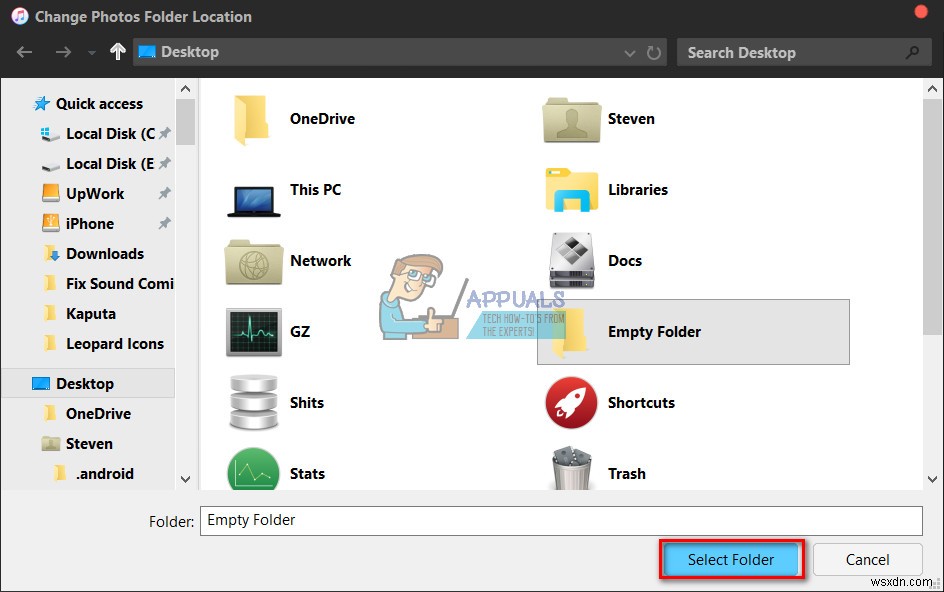Click the 'Libraries' item label
The image size is (944, 592).
638,190
